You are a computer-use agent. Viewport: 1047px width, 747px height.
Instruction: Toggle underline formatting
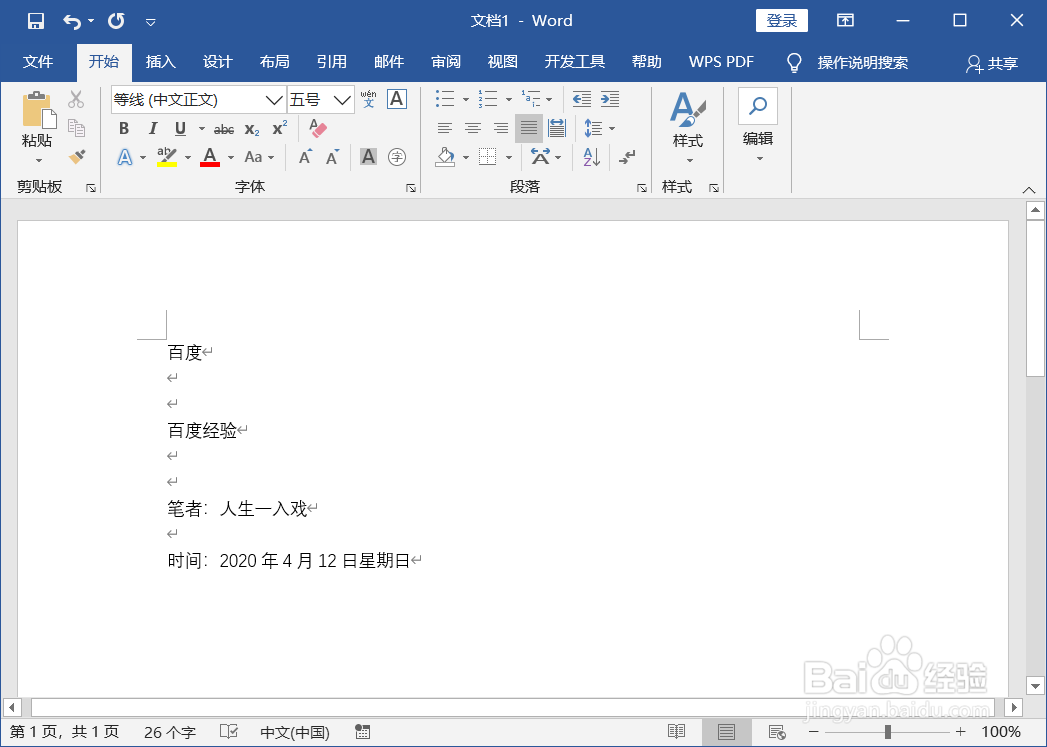coord(180,128)
